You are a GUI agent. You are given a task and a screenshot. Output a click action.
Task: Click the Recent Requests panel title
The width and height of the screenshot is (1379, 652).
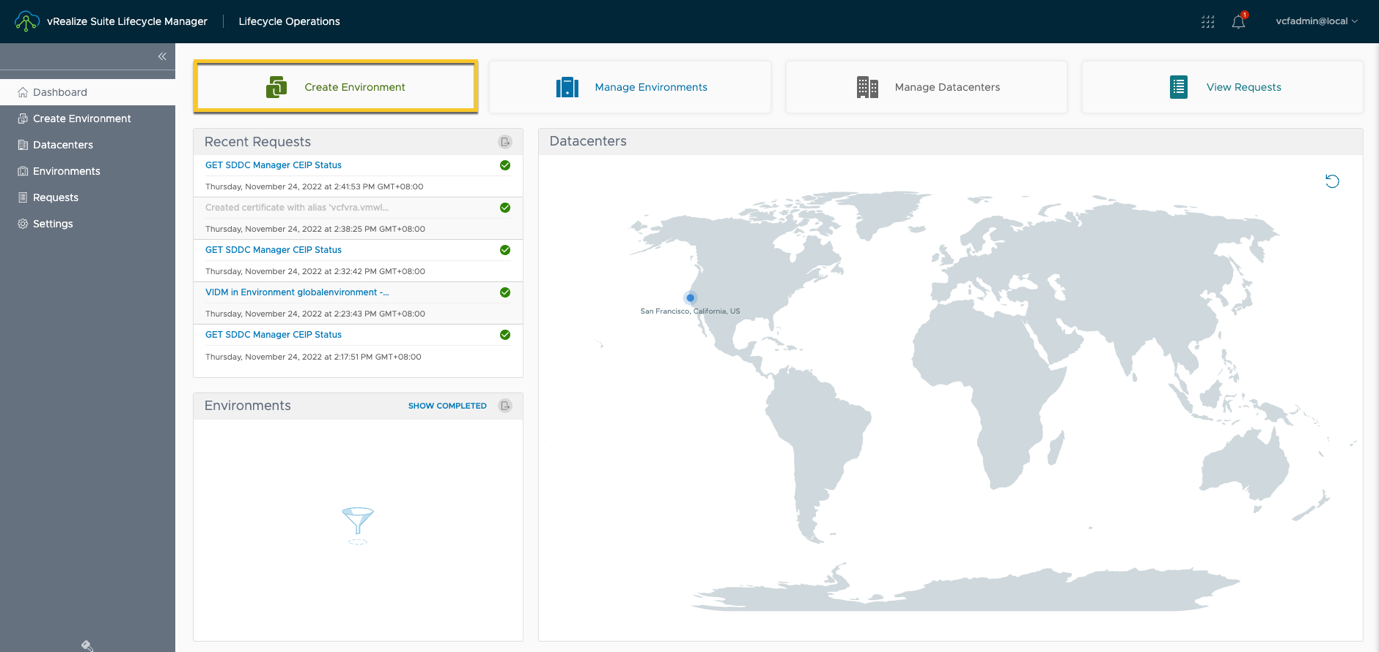click(257, 142)
